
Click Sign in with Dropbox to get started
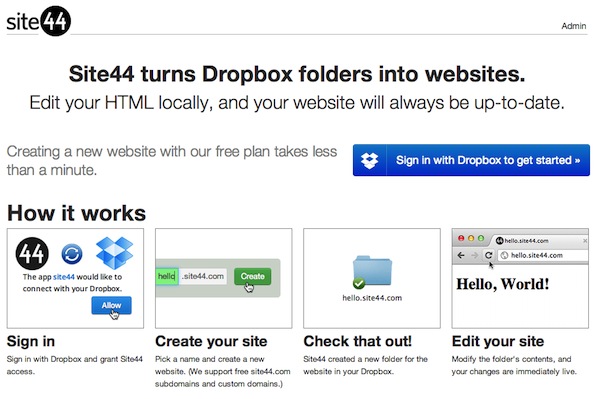(471, 160)
